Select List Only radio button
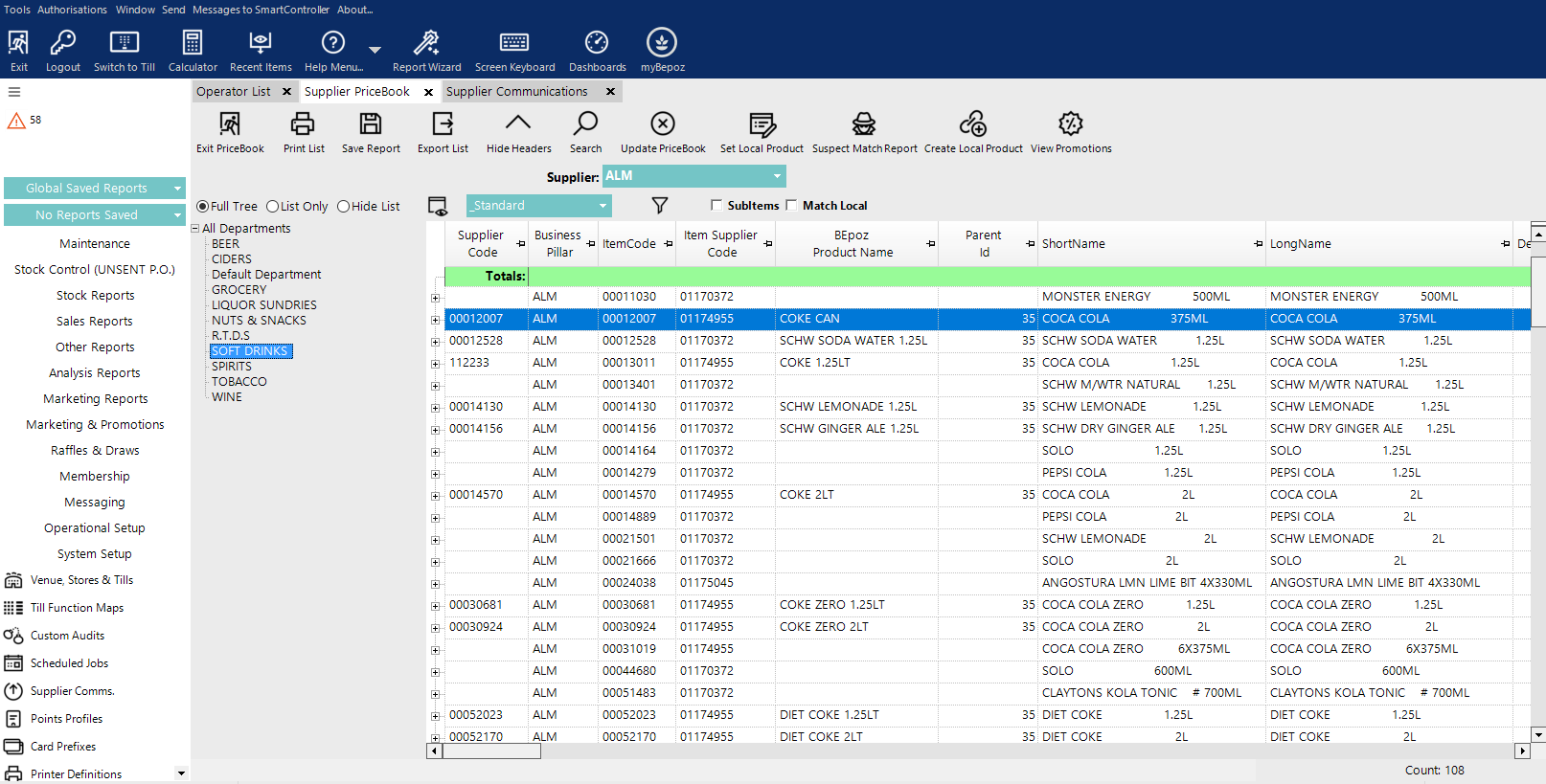 (272, 207)
